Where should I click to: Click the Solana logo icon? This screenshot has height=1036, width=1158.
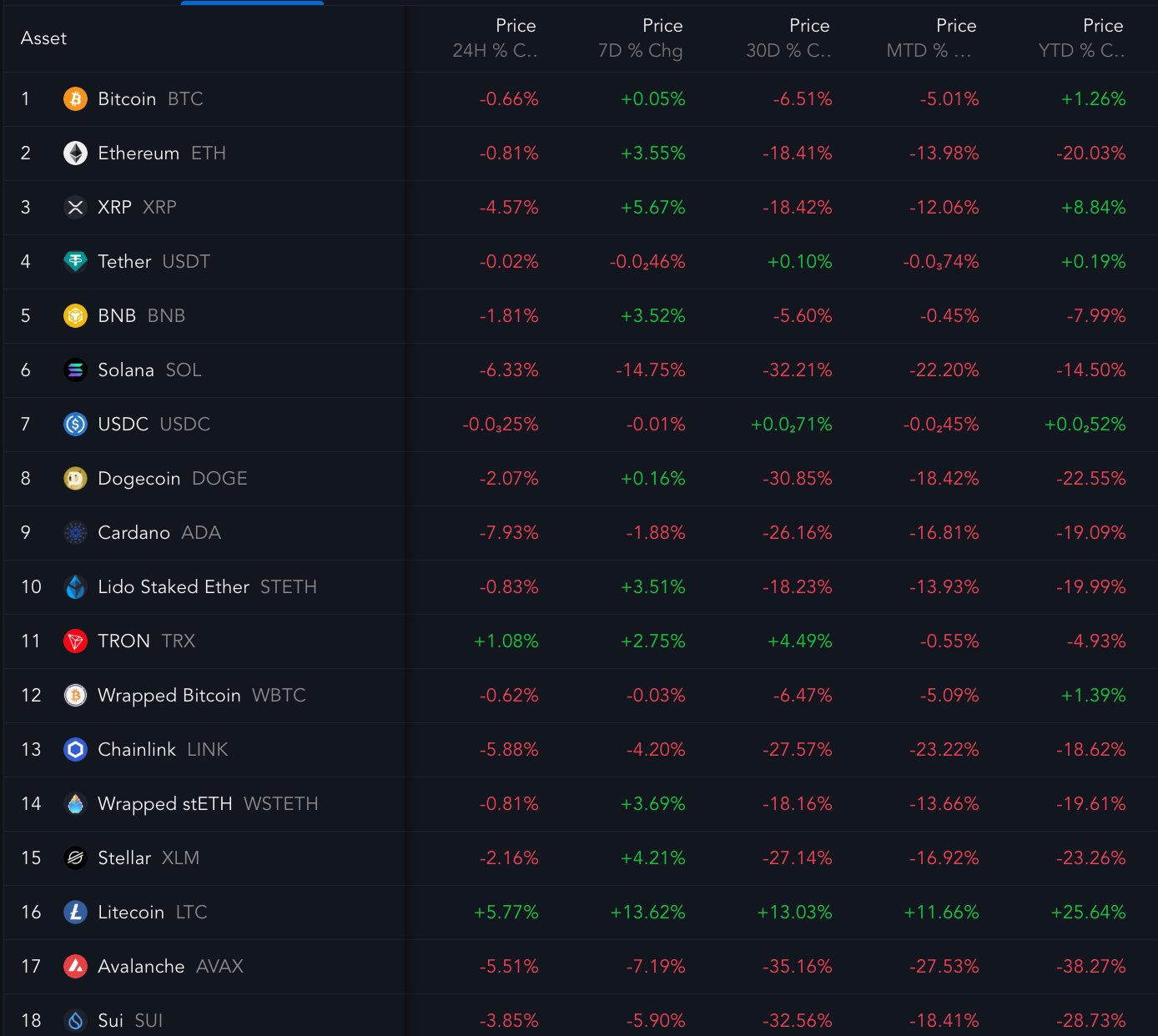75,370
